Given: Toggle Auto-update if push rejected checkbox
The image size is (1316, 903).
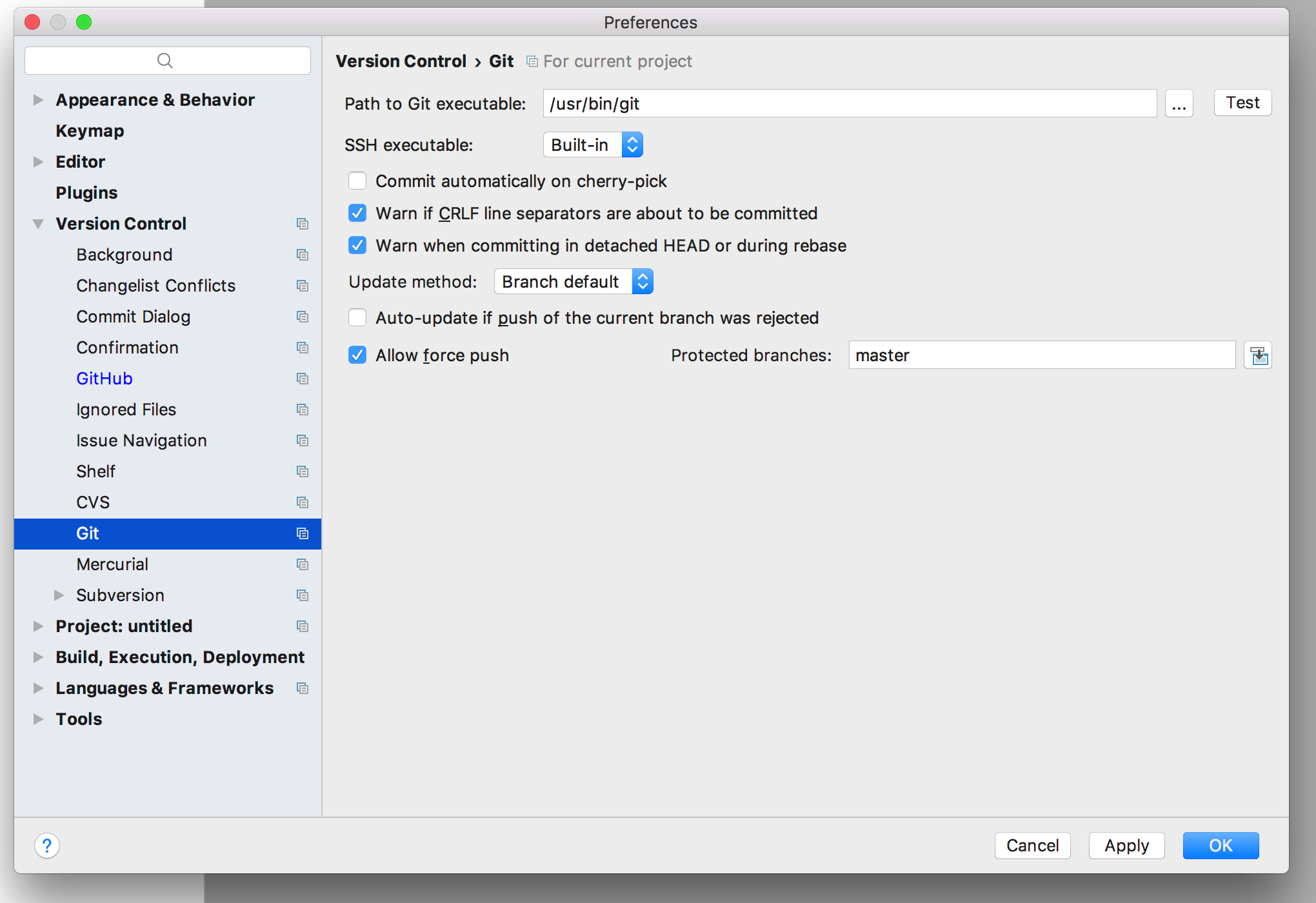Looking at the screenshot, I should pyautogui.click(x=357, y=318).
